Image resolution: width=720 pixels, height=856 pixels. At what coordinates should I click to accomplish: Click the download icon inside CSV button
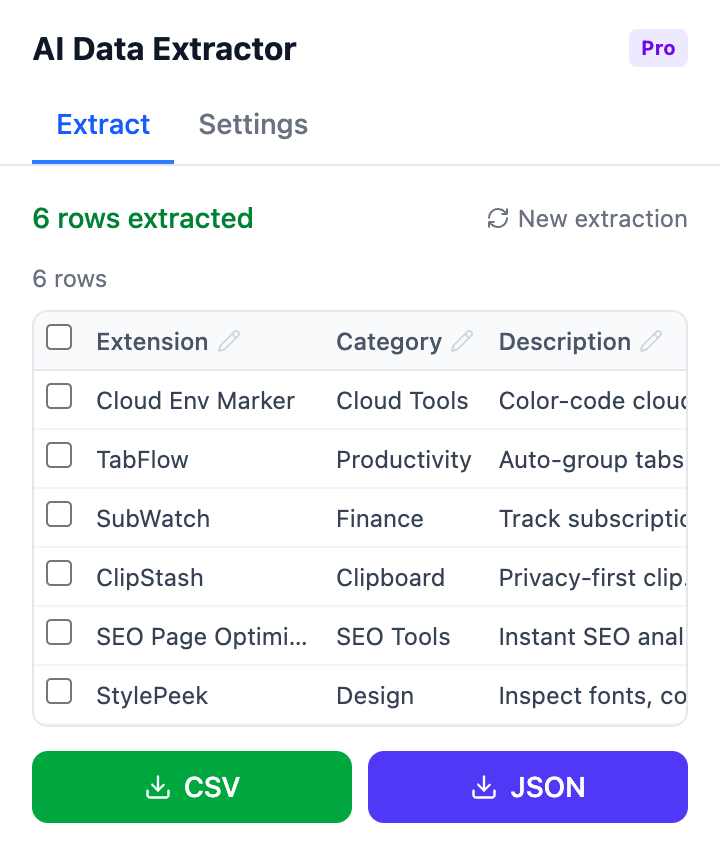tap(158, 787)
